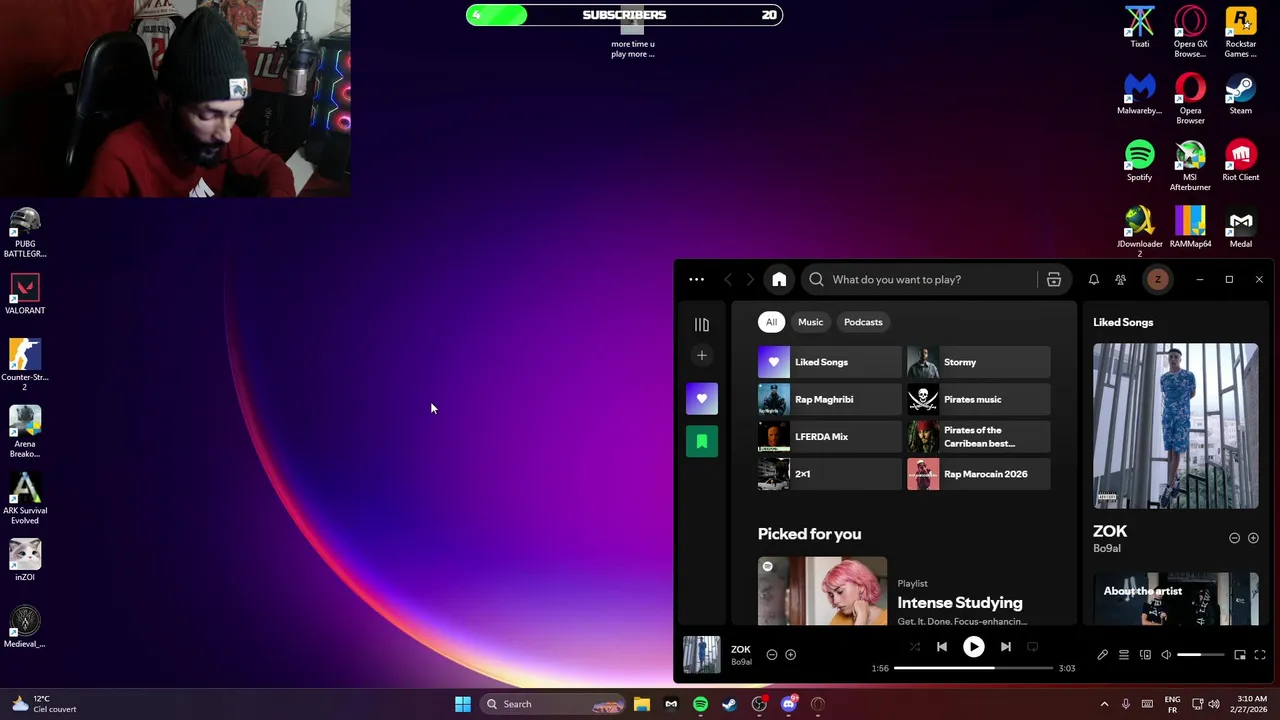Viewport: 1280px width, 720px height.
Task: Go back with the Spotify back arrow
Action: [728, 280]
